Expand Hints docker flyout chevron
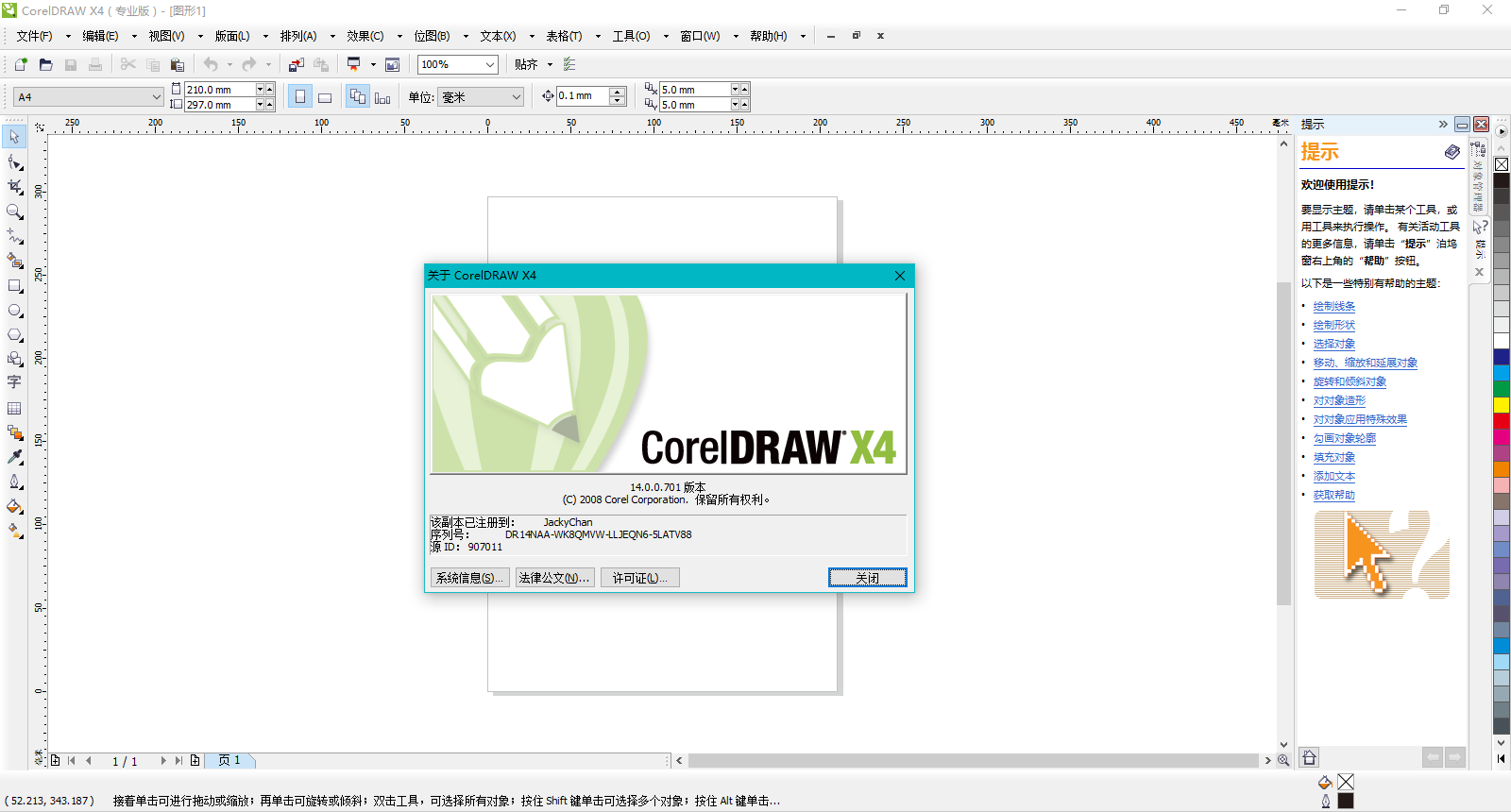This screenshot has height=812, width=1511. tap(1442, 125)
